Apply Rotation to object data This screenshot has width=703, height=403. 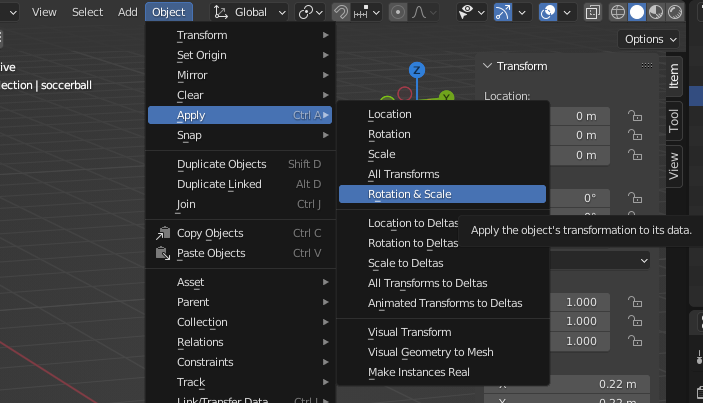tap(443, 134)
